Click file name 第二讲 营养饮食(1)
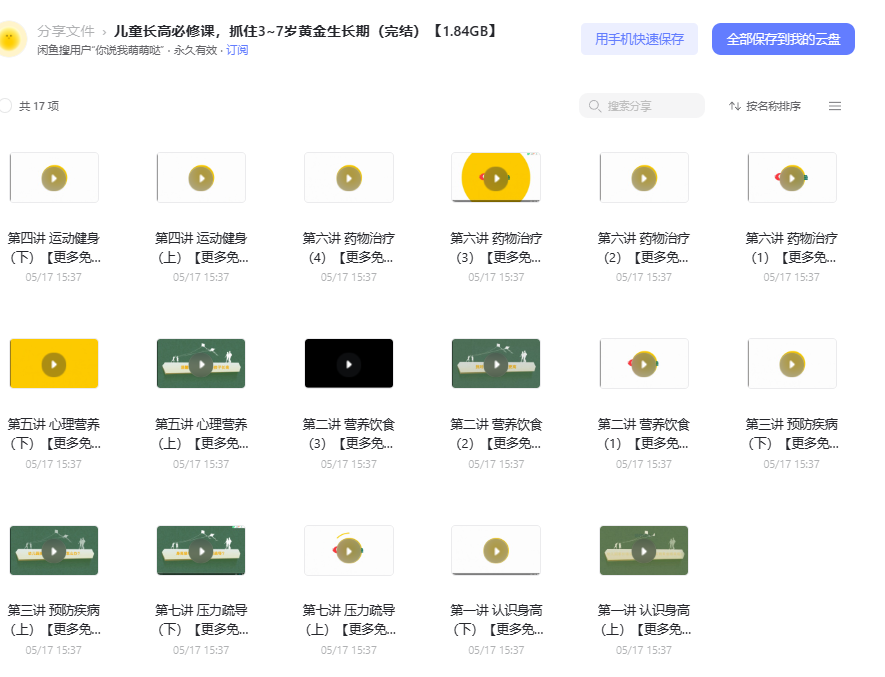The width and height of the screenshot is (885, 677). click(x=644, y=434)
